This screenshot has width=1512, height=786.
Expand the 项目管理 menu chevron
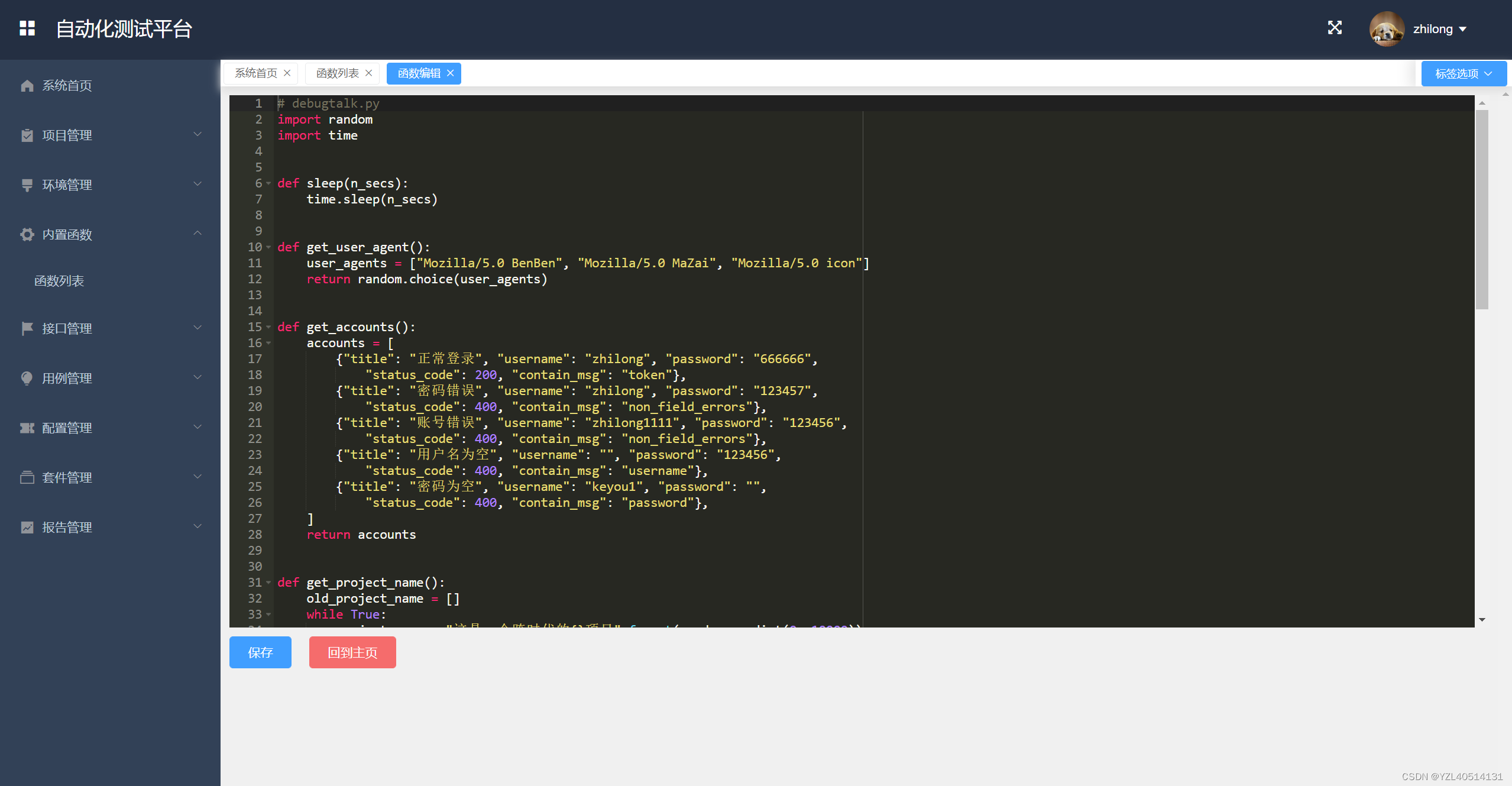click(x=198, y=135)
